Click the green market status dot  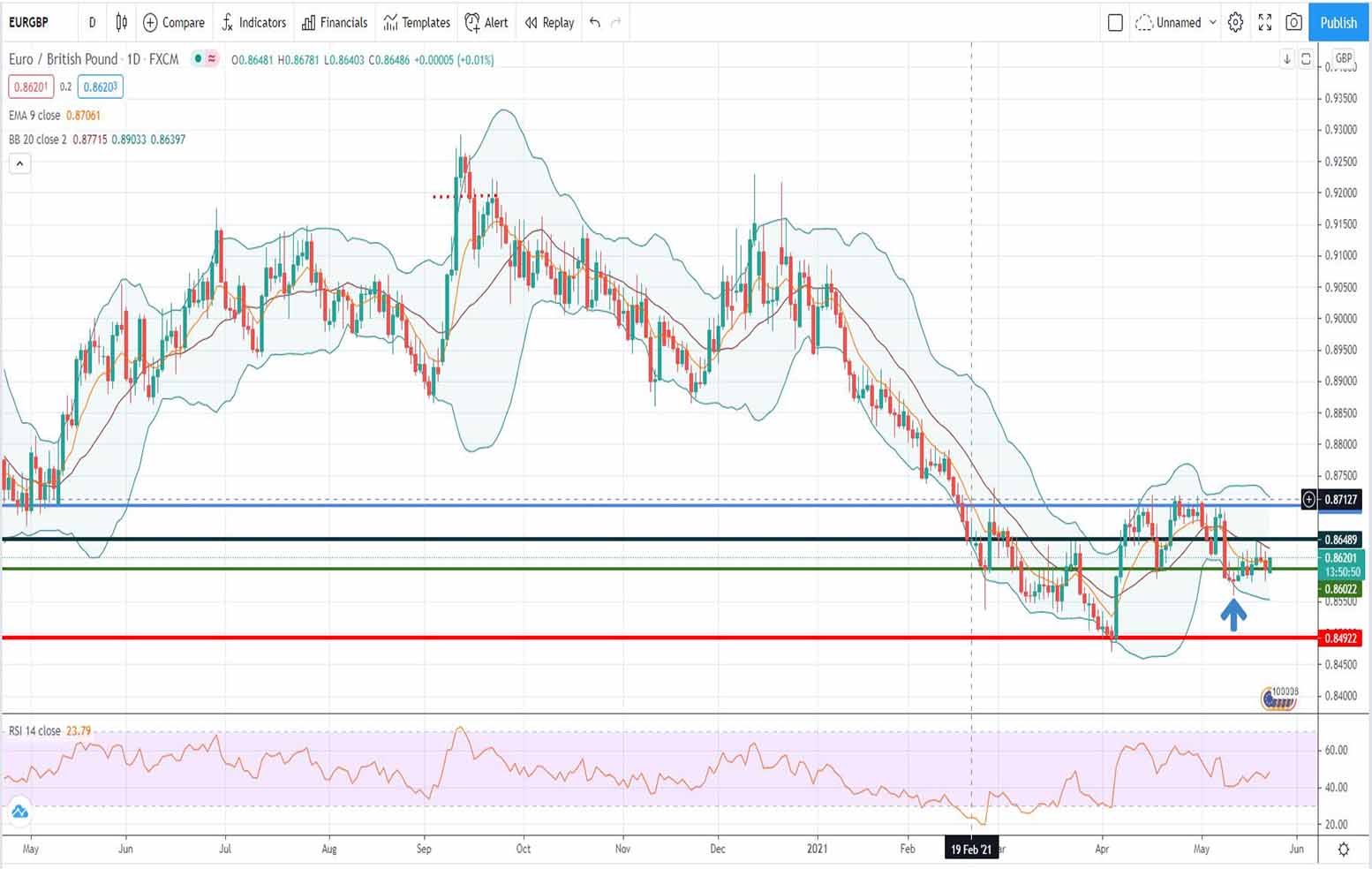pyautogui.click(x=199, y=59)
